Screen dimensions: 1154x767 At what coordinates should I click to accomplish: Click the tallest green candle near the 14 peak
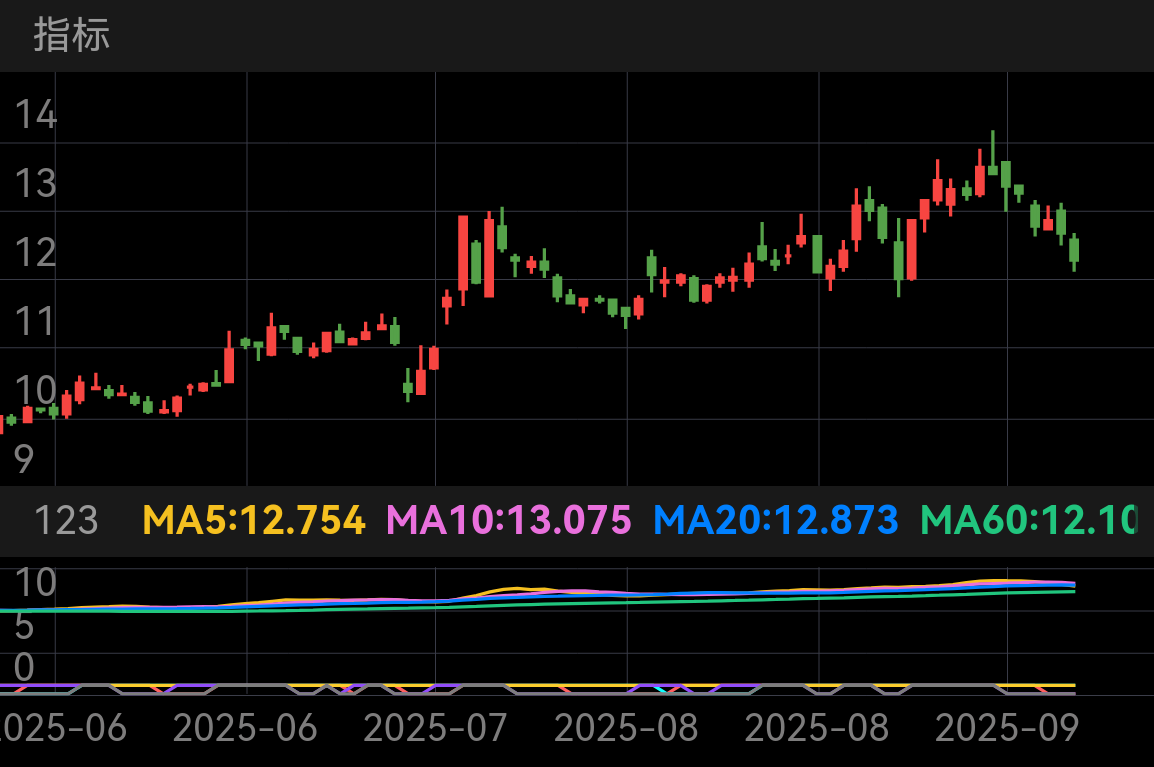[993, 153]
